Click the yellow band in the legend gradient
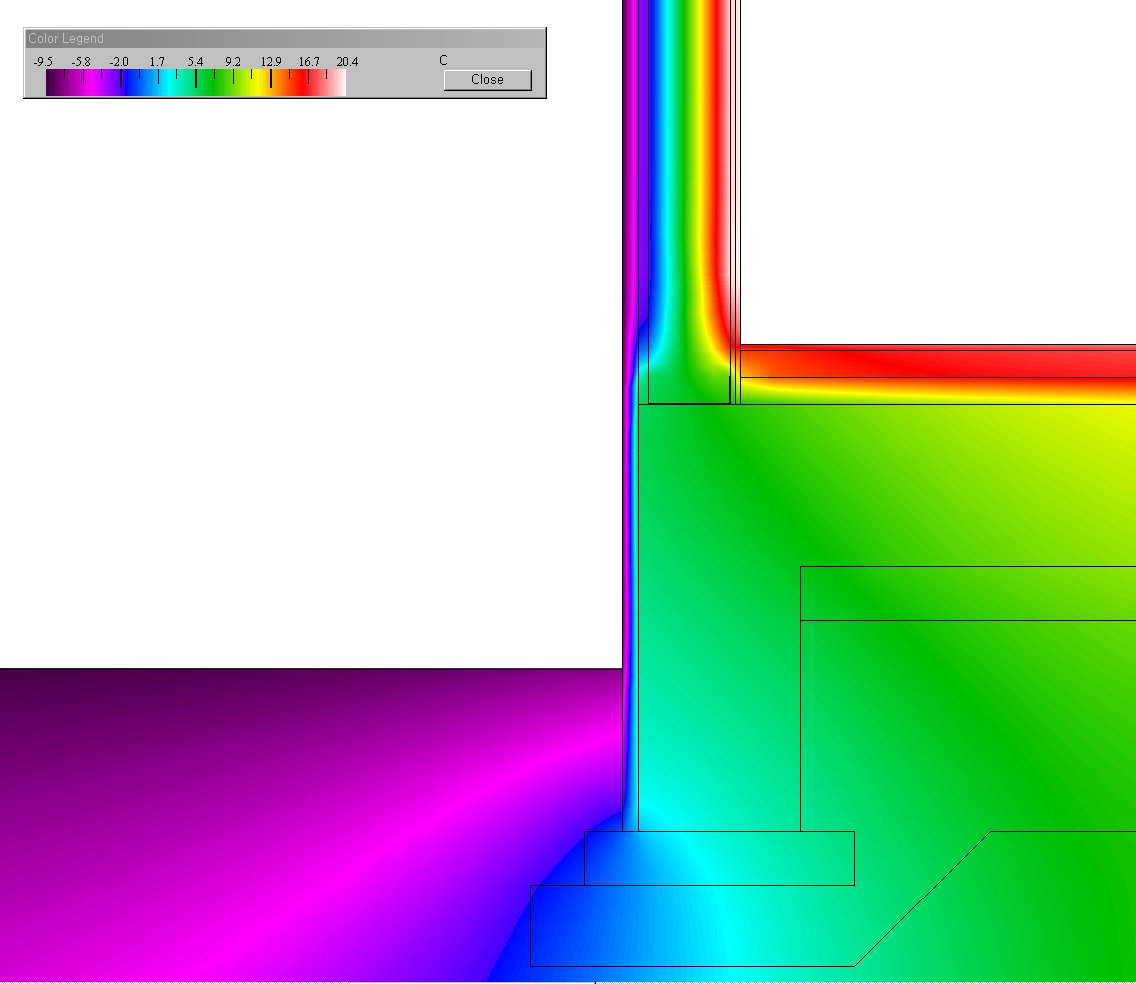Image resolution: width=1136 pixels, height=984 pixels. click(x=262, y=85)
